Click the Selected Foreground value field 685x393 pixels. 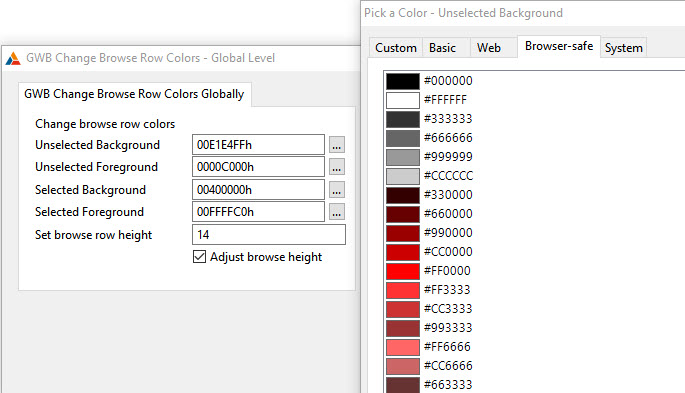(258, 212)
